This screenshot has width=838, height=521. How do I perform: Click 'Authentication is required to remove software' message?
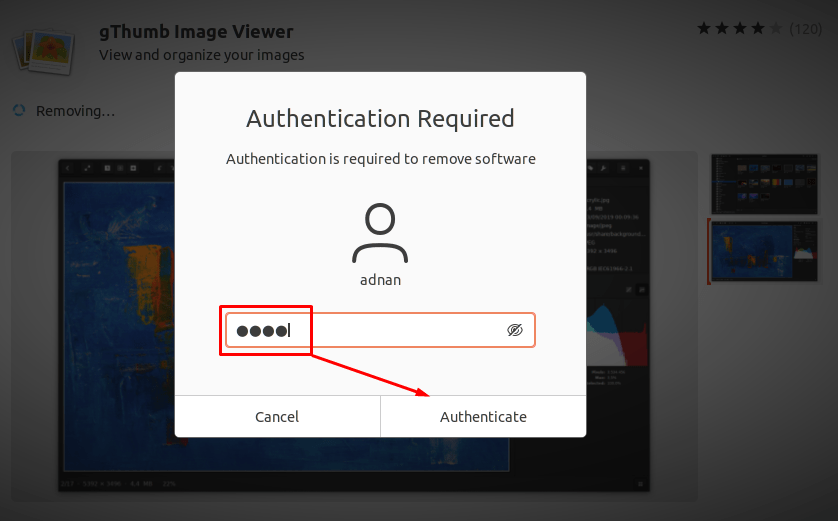coord(381,159)
